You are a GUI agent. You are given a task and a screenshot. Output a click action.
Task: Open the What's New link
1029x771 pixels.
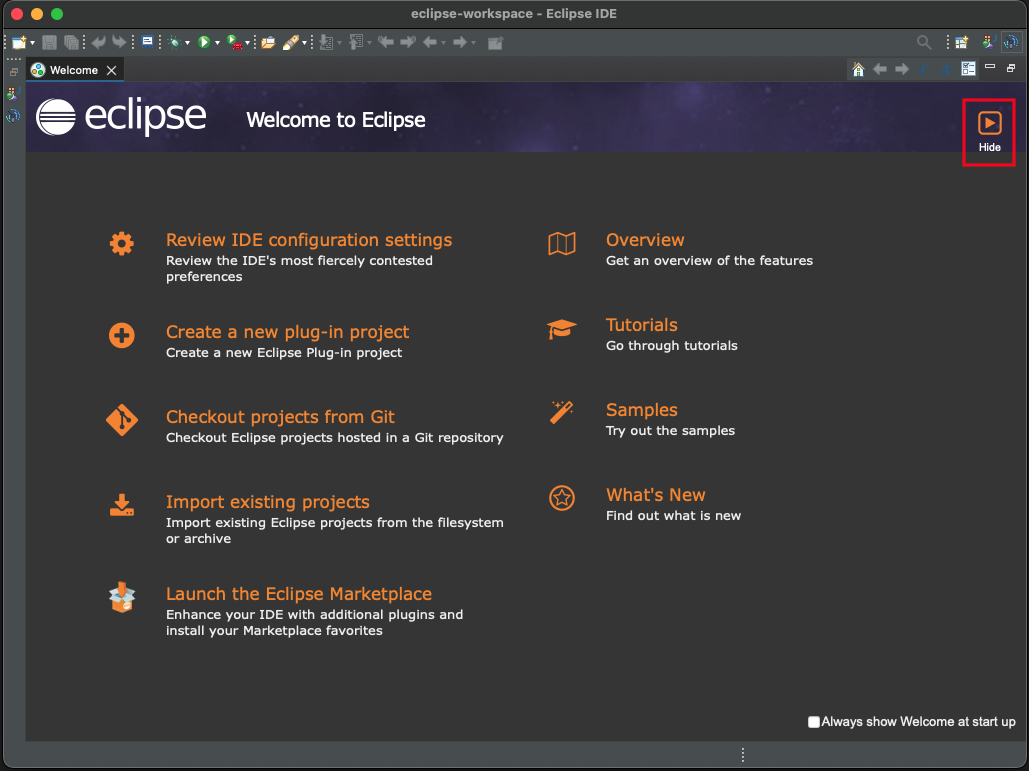click(656, 495)
